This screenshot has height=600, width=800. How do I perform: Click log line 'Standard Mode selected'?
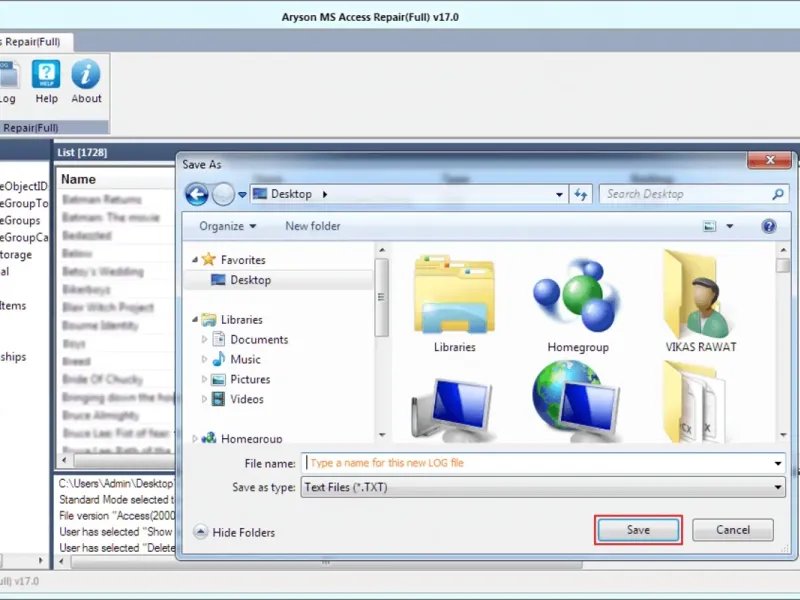tap(116, 499)
